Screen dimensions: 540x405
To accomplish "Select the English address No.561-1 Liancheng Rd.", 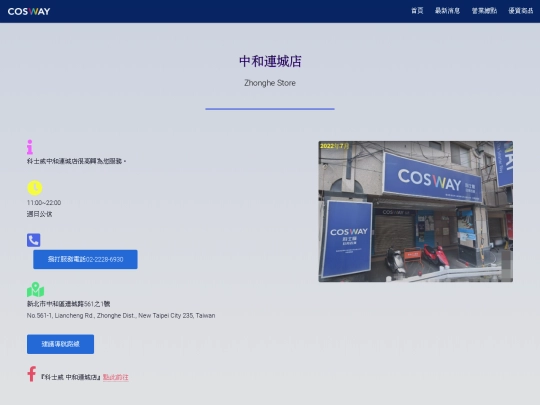I will click(x=121, y=315).
